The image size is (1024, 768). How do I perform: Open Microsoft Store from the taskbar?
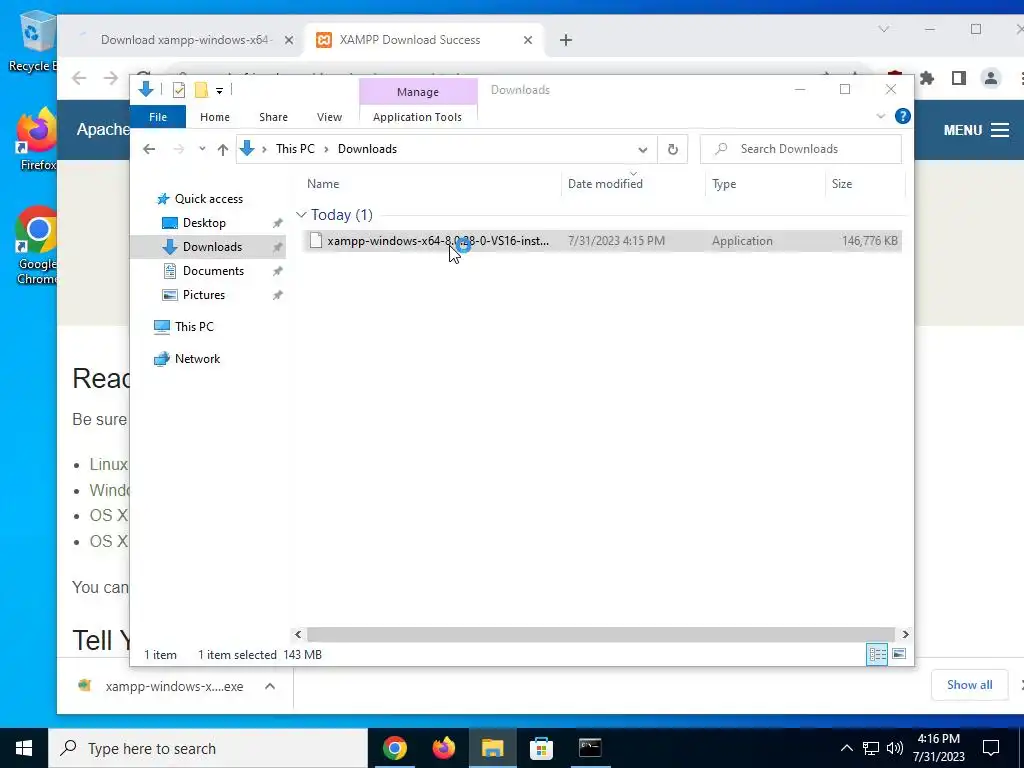[x=541, y=748]
